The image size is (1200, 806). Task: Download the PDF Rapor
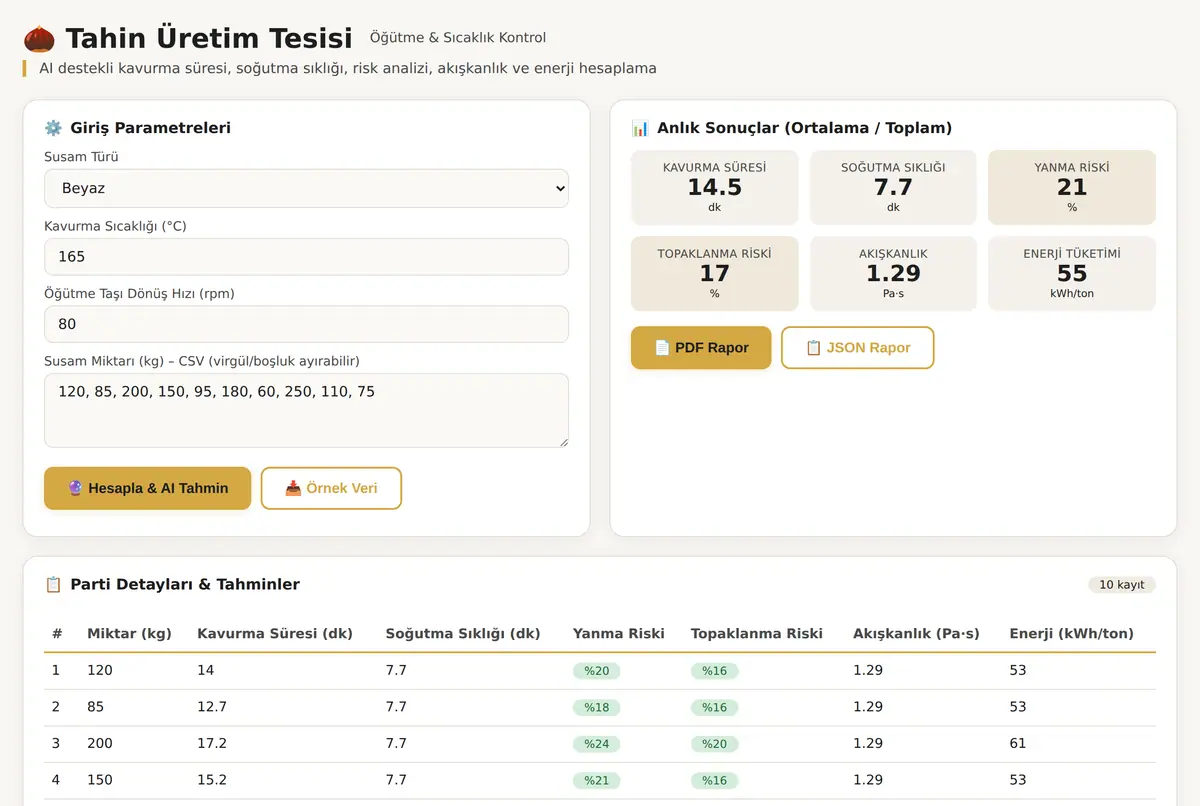[x=701, y=348]
